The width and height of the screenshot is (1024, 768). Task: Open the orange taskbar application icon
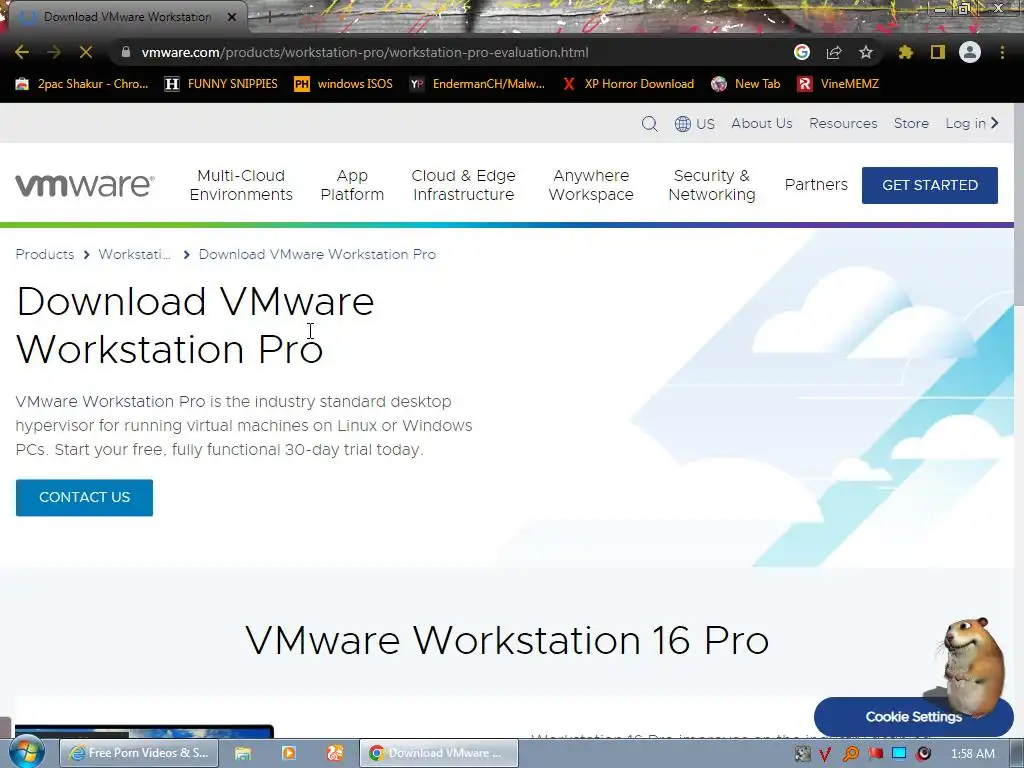[335, 753]
